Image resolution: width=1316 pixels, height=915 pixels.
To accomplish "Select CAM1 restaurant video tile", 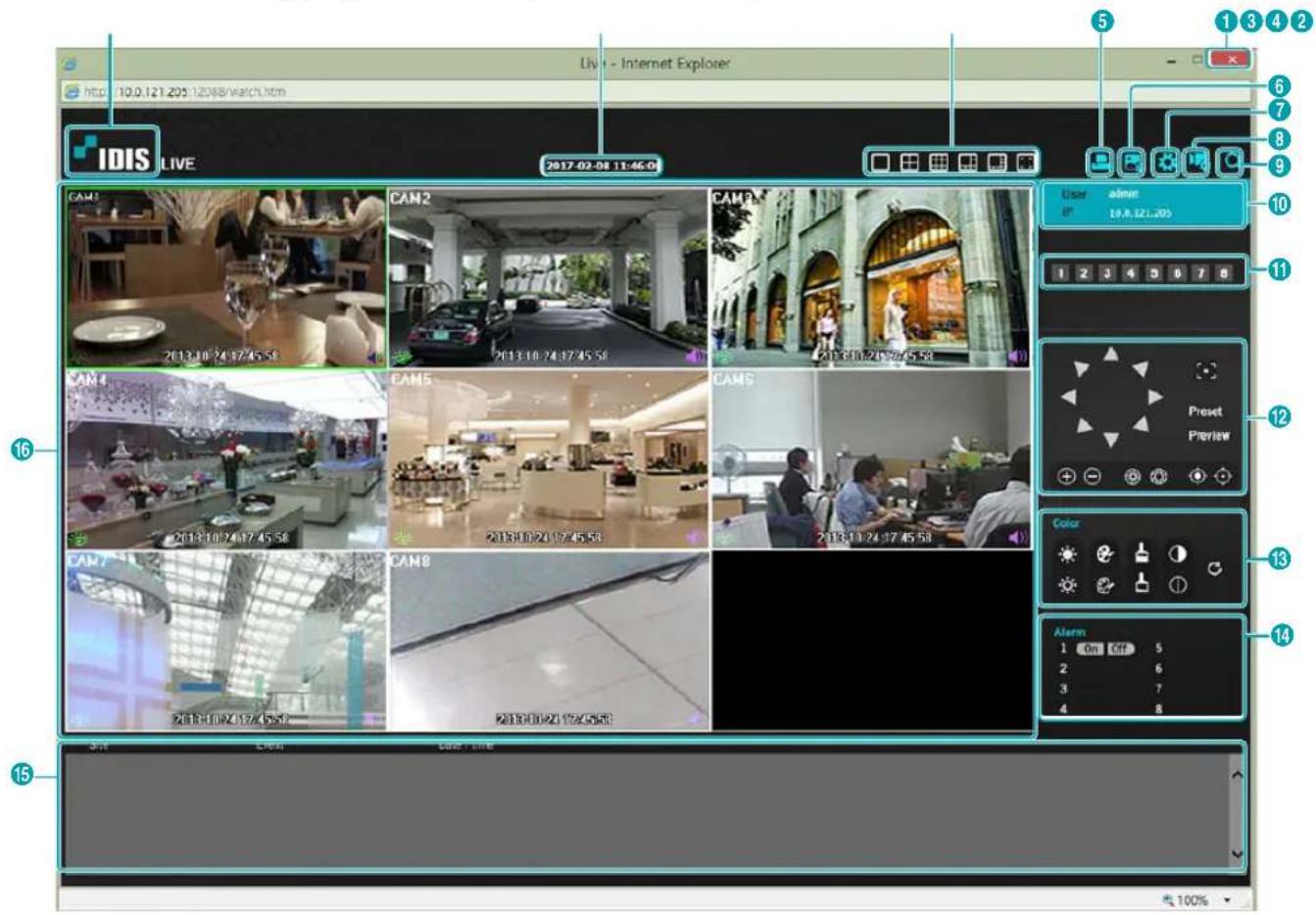I will point(226,278).
